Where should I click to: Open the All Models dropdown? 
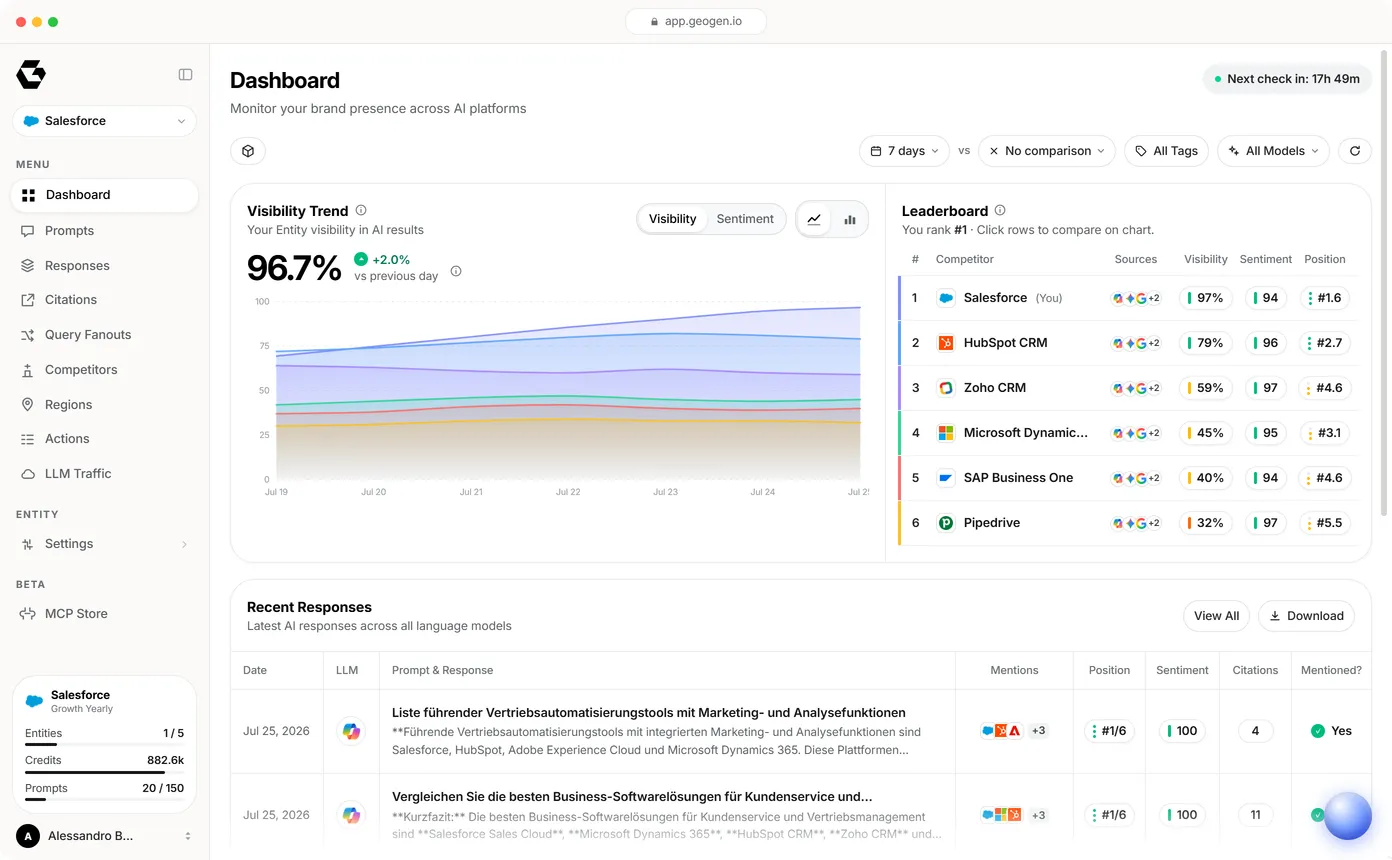coord(1273,151)
